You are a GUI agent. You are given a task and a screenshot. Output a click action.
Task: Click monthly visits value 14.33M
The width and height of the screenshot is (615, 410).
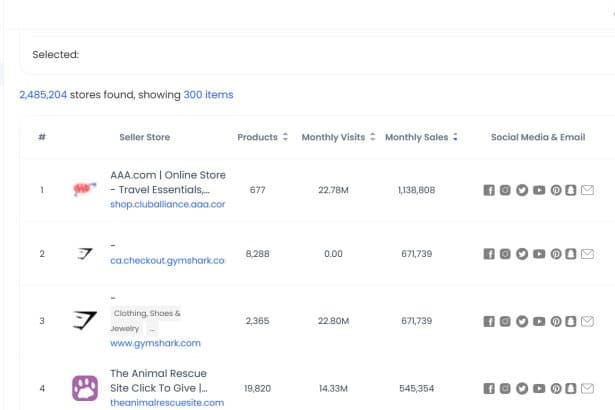pos(333,388)
